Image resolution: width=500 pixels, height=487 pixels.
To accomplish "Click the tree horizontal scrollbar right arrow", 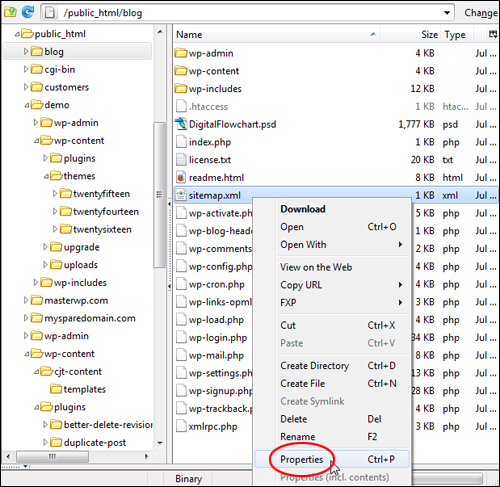I will (146, 456).
